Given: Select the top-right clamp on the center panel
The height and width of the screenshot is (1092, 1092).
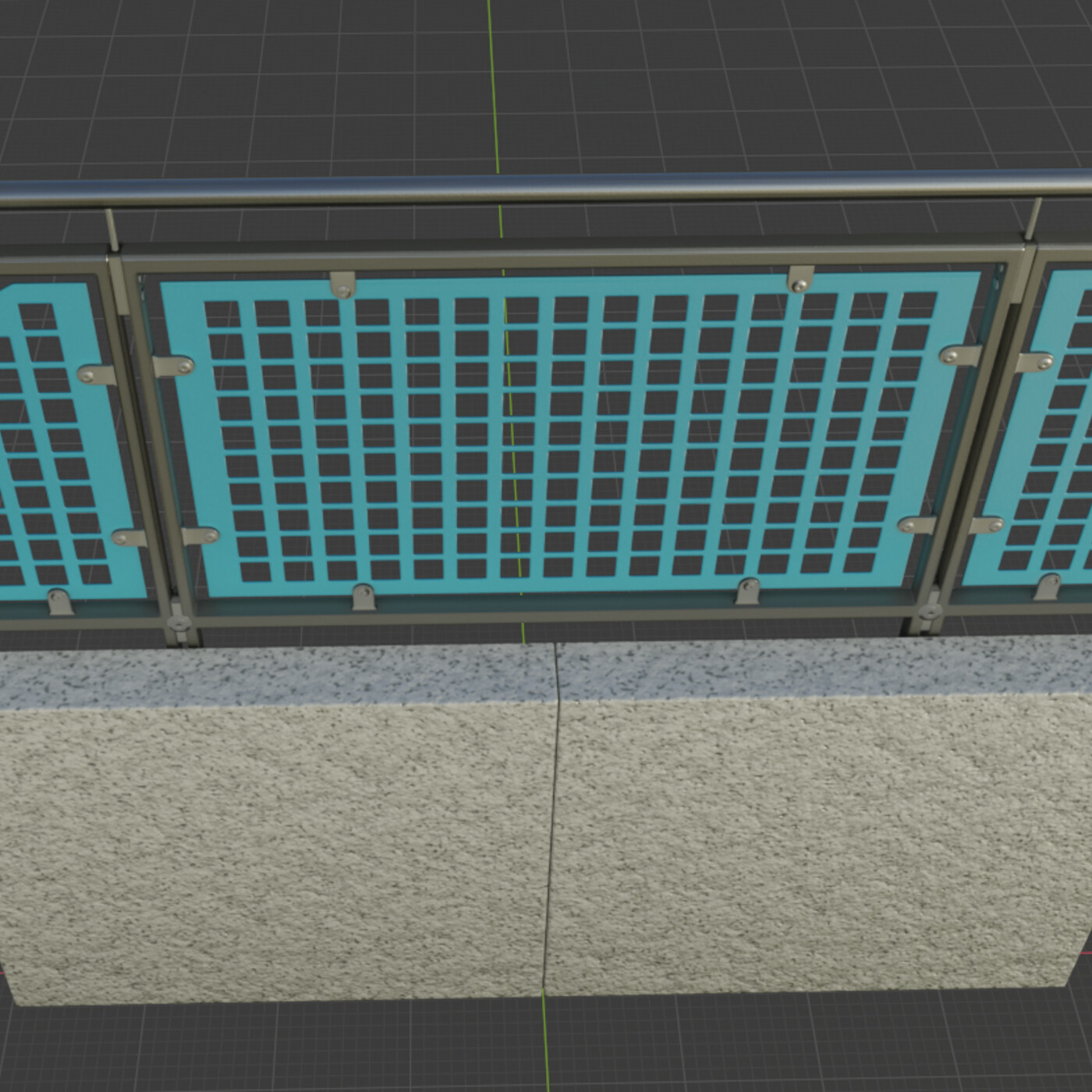Looking at the screenshot, I should (800, 278).
